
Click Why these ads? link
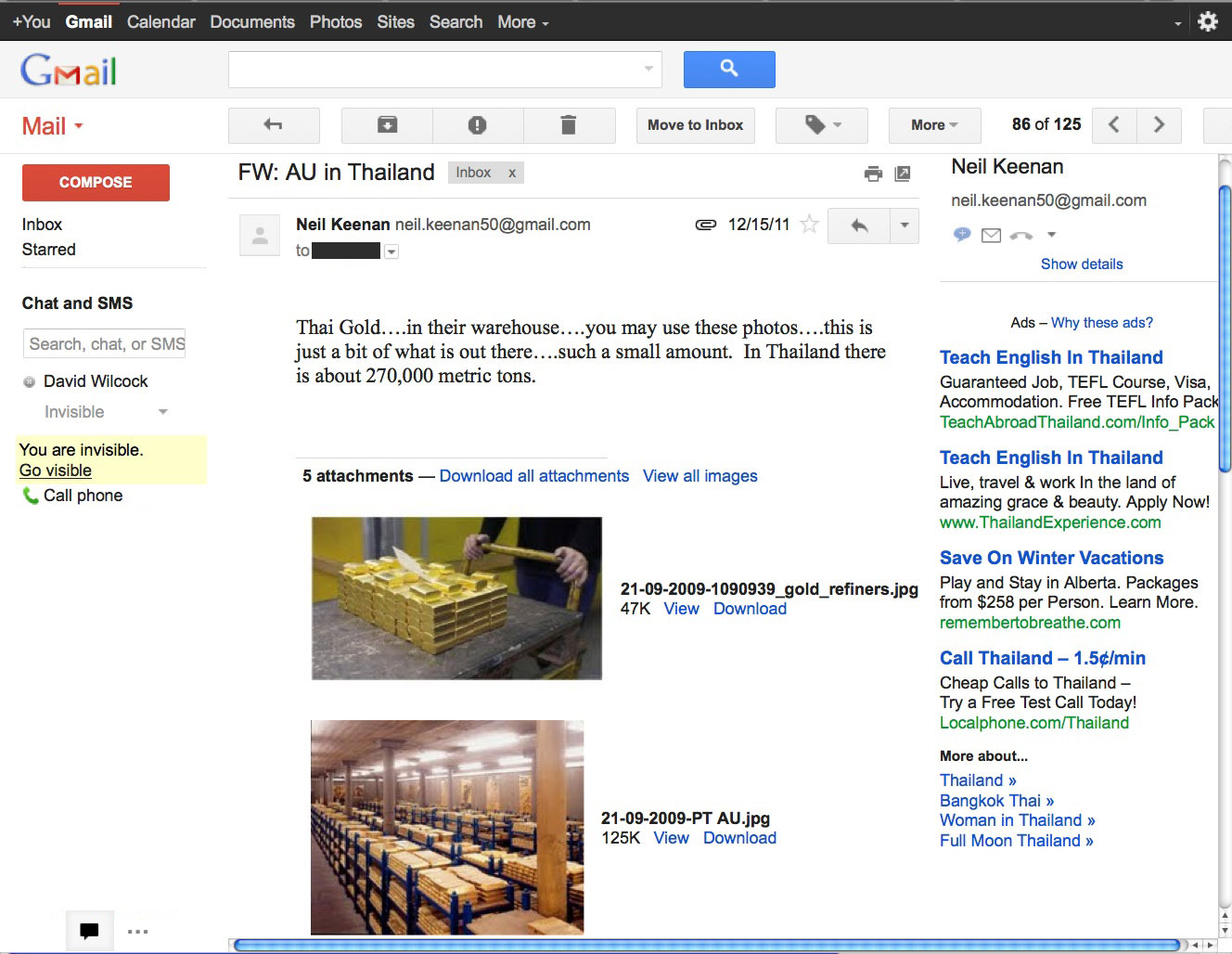point(1102,323)
